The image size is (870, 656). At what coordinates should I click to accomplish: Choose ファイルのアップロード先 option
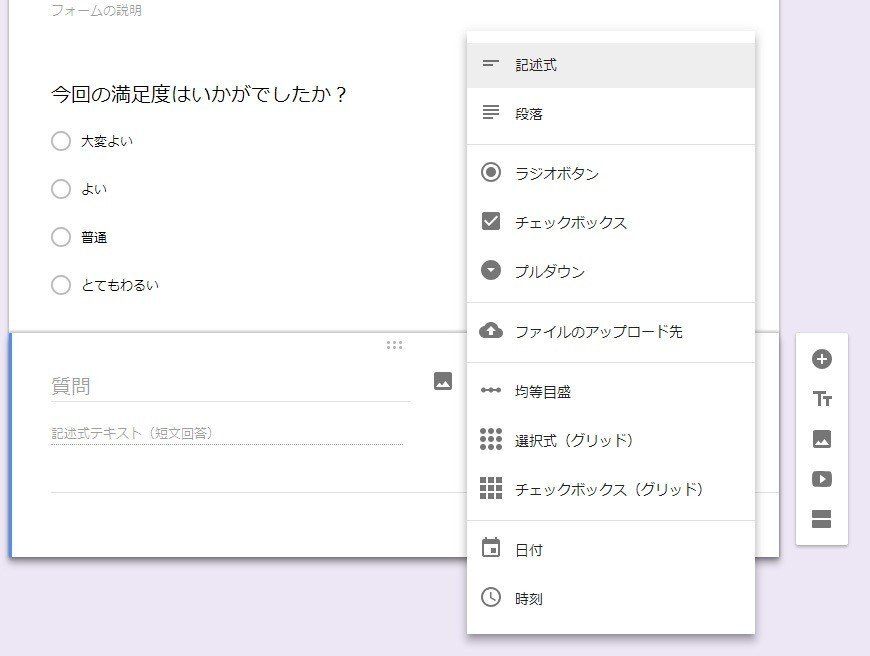point(611,331)
